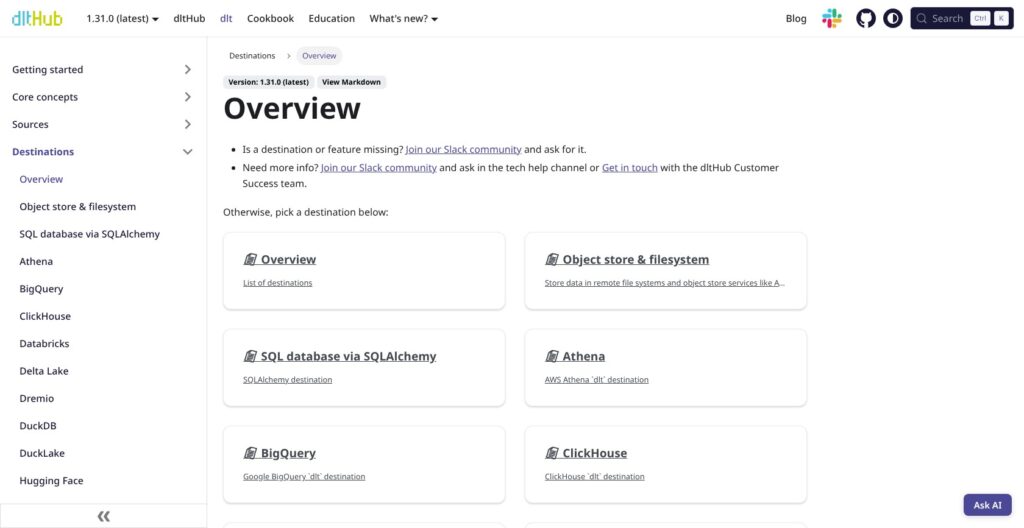Screen dimensions: 1024x528
Task: Click the Get in touch link
Action: pyautogui.click(x=630, y=167)
